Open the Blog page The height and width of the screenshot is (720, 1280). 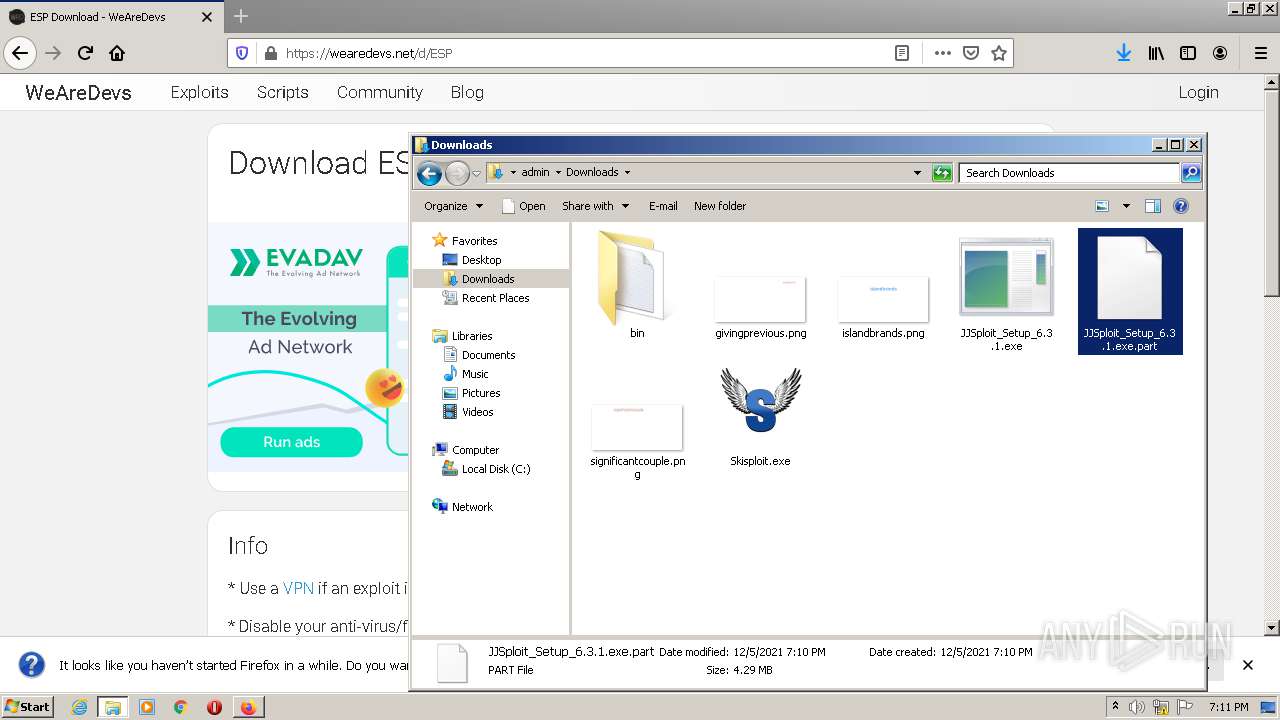[467, 92]
